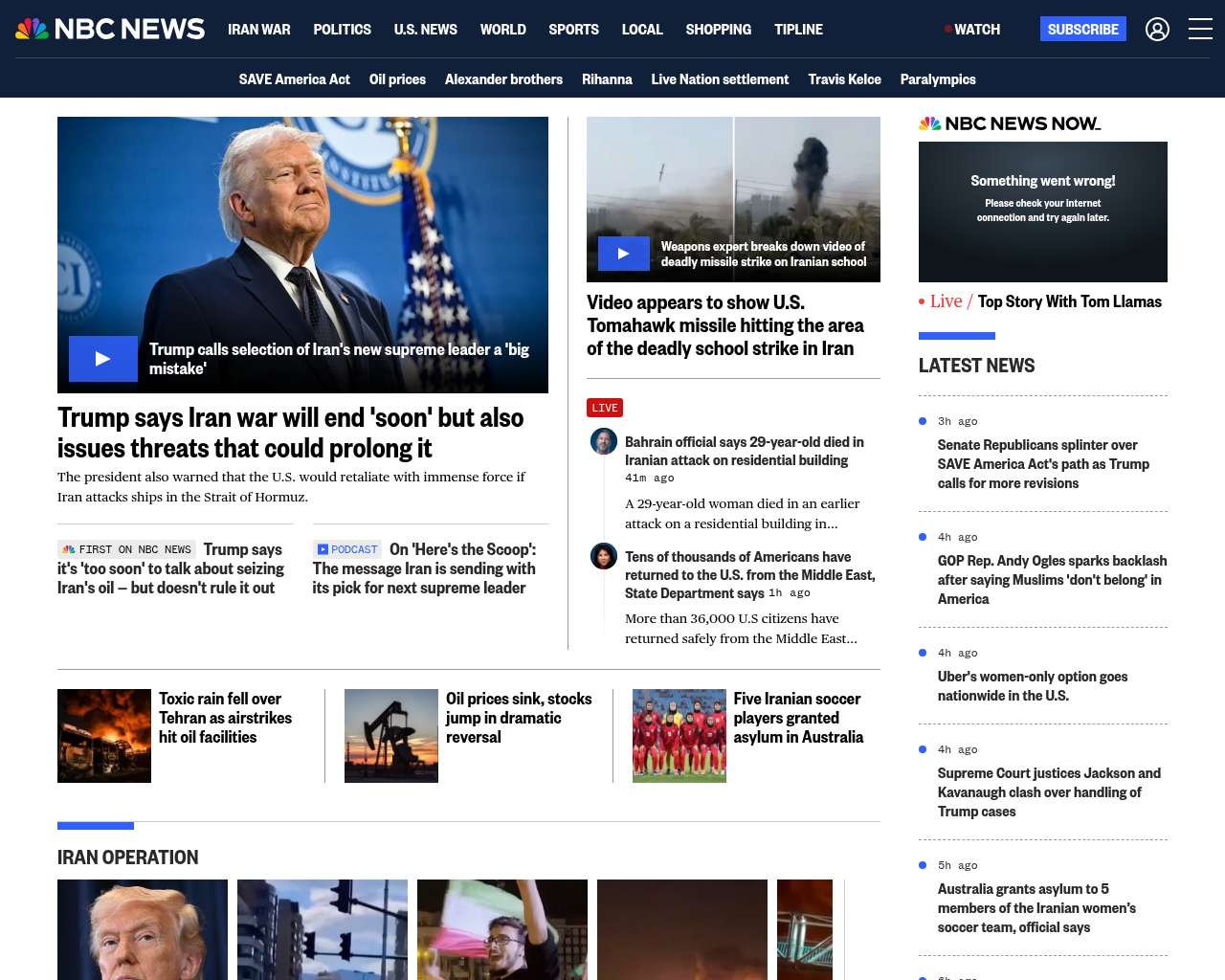Screen dimensions: 1225x980
Task: Click the Bahrain story reporter avatar
Action: (604, 441)
